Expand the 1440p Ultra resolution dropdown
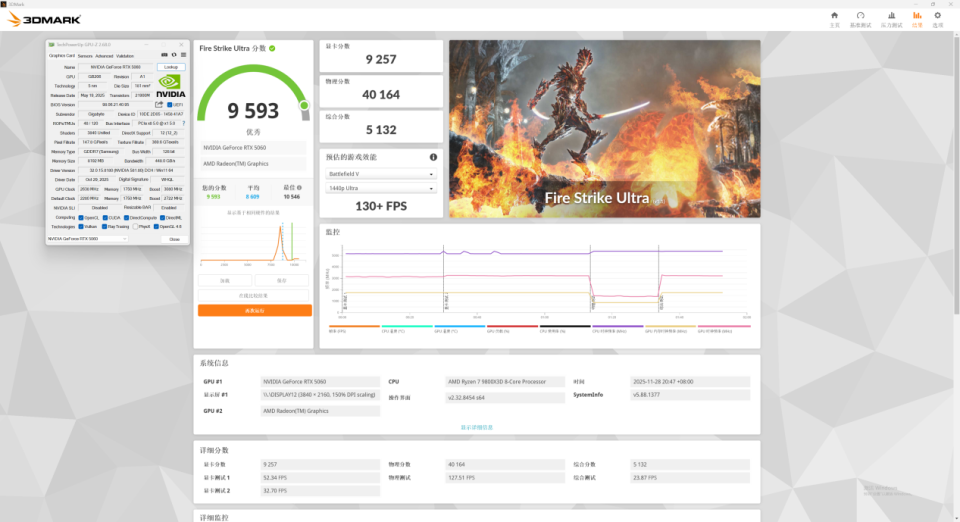960x522 pixels. tap(381, 188)
